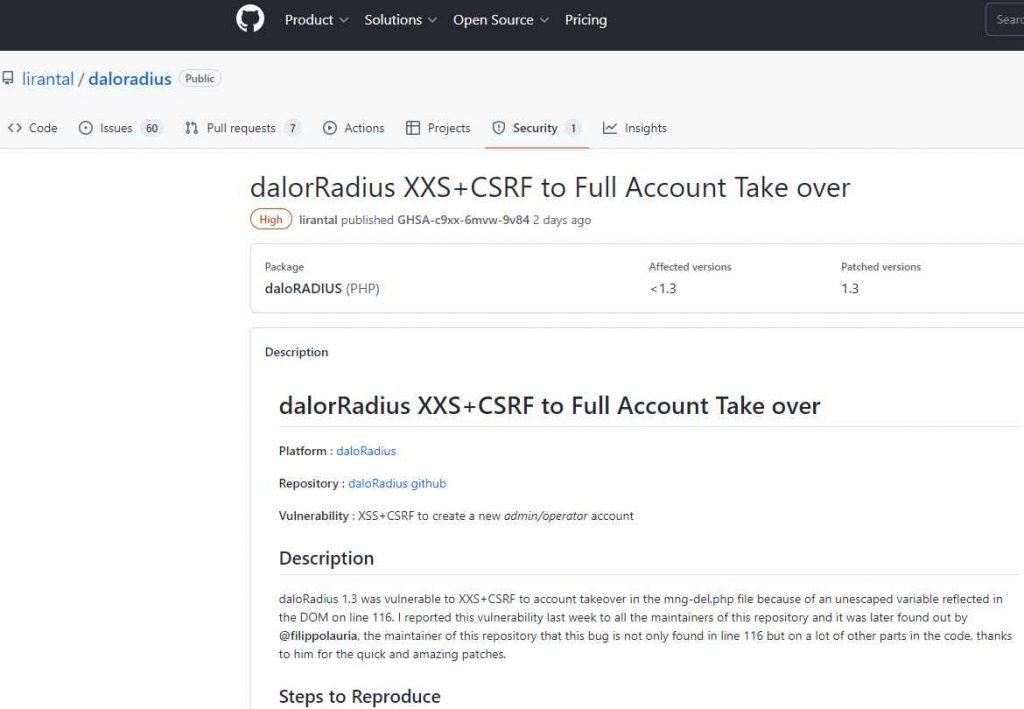Open the lirantal owner link
The height and width of the screenshot is (709, 1024).
coord(48,78)
